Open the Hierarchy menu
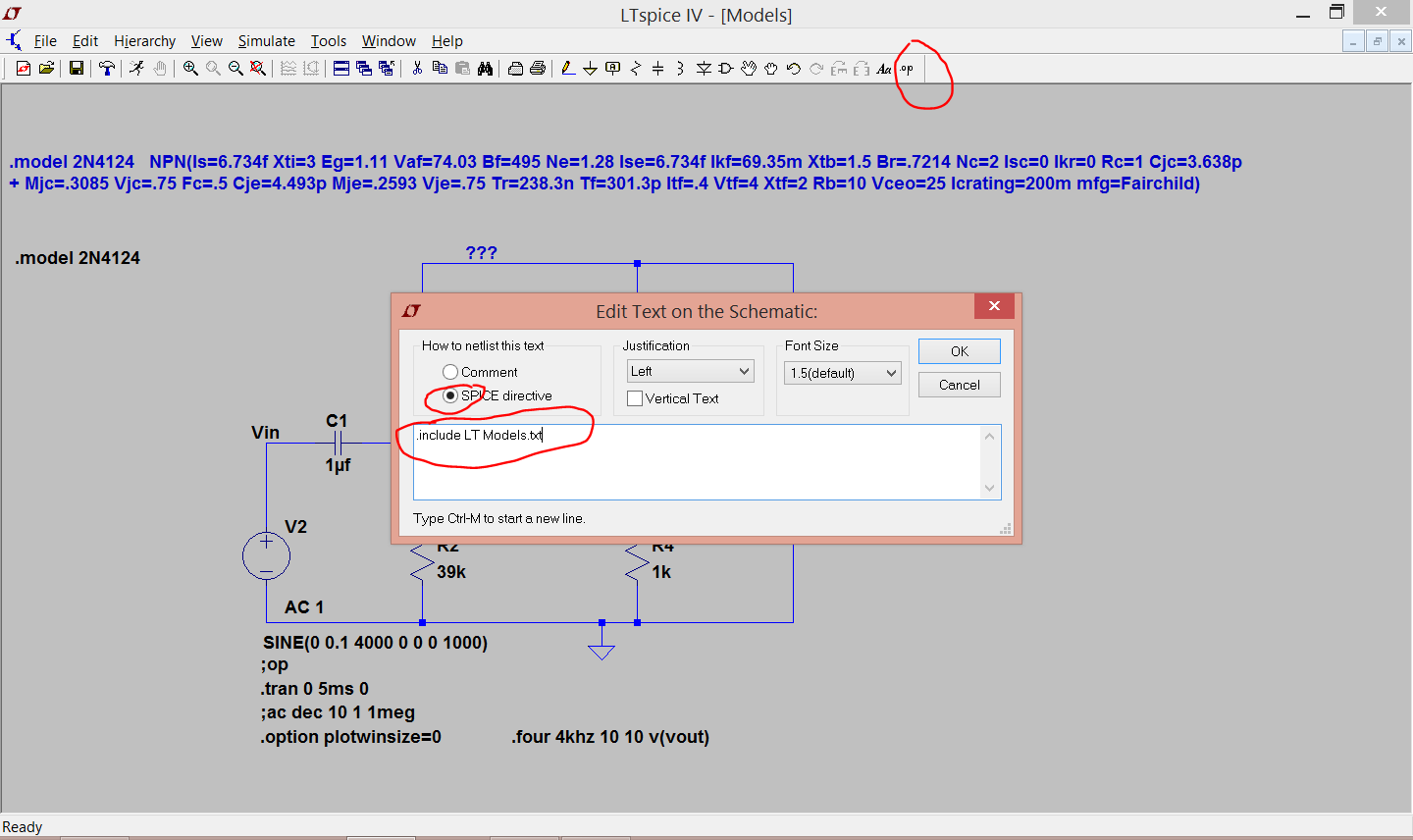Image resolution: width=1413 pixels, height=840 pixels. (x=144, y=41)
